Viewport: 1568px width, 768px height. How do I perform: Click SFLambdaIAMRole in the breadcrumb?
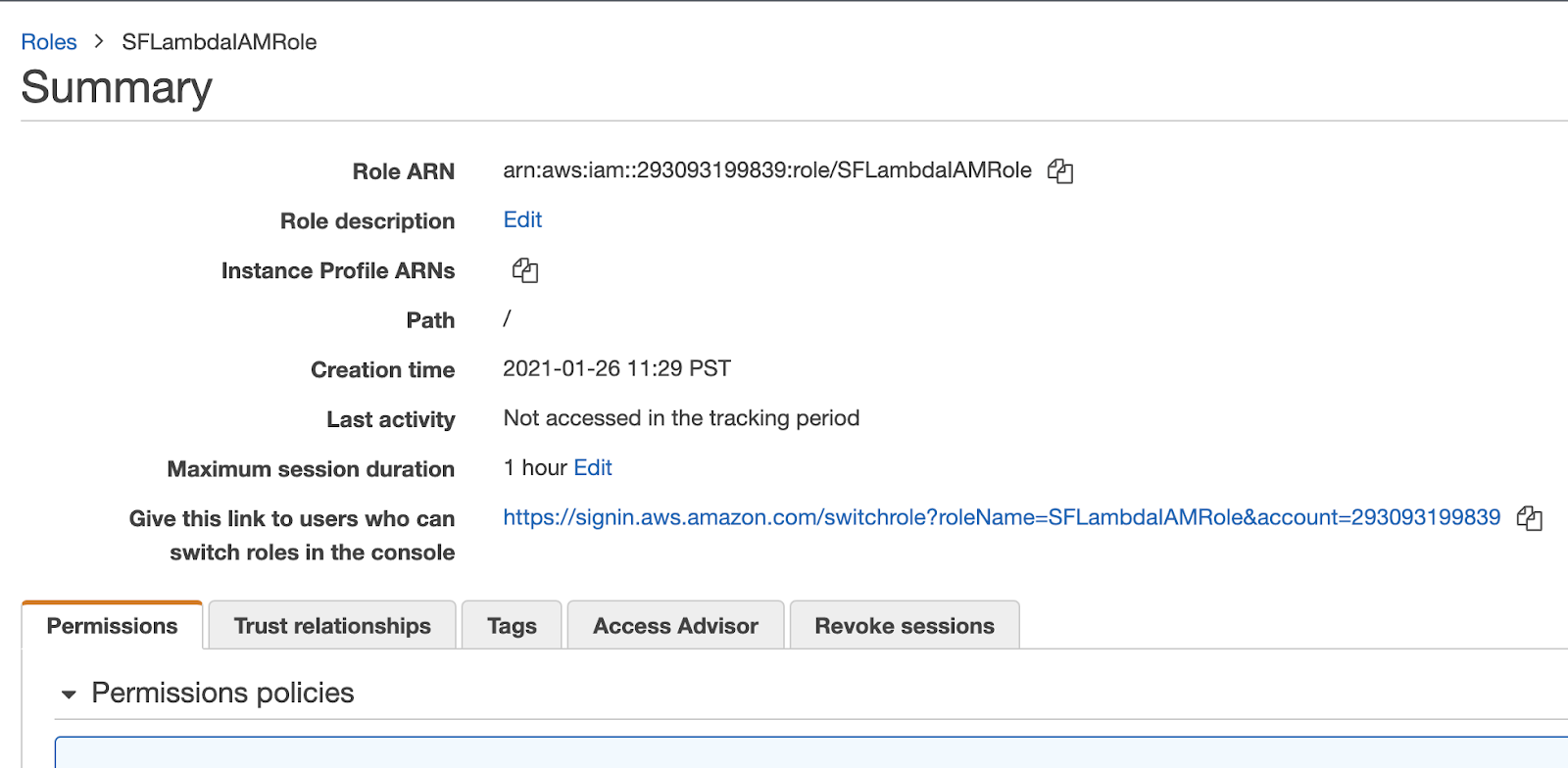pos(220,42)
